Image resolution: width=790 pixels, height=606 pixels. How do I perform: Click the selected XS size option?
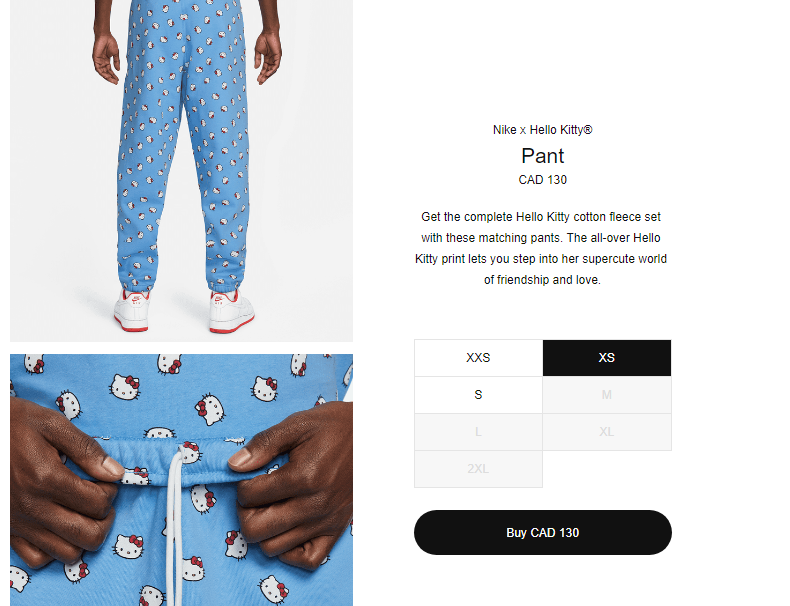tap(607, 358)
